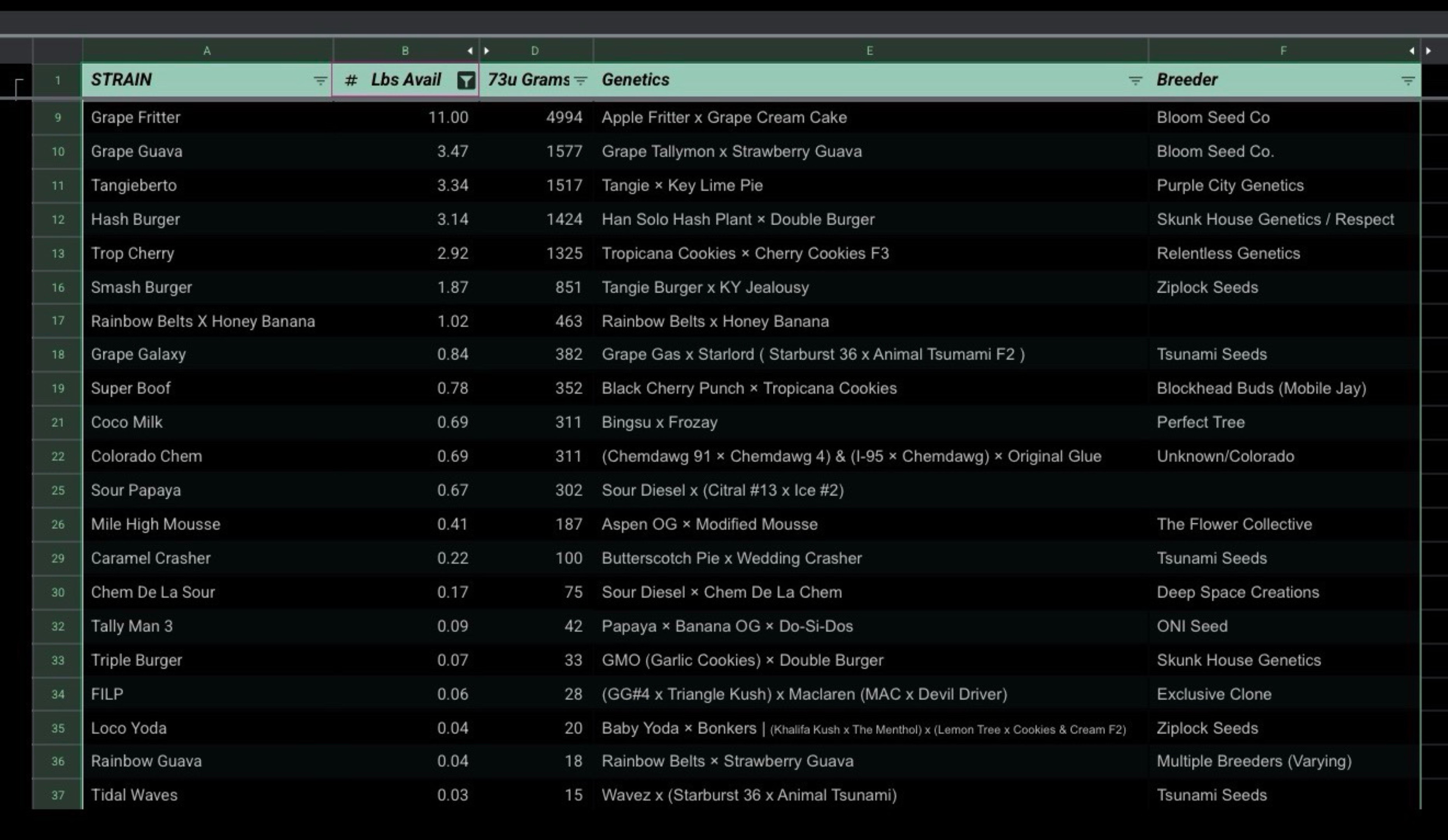Select the Grape Fritter strain cell

pos(207,118)
